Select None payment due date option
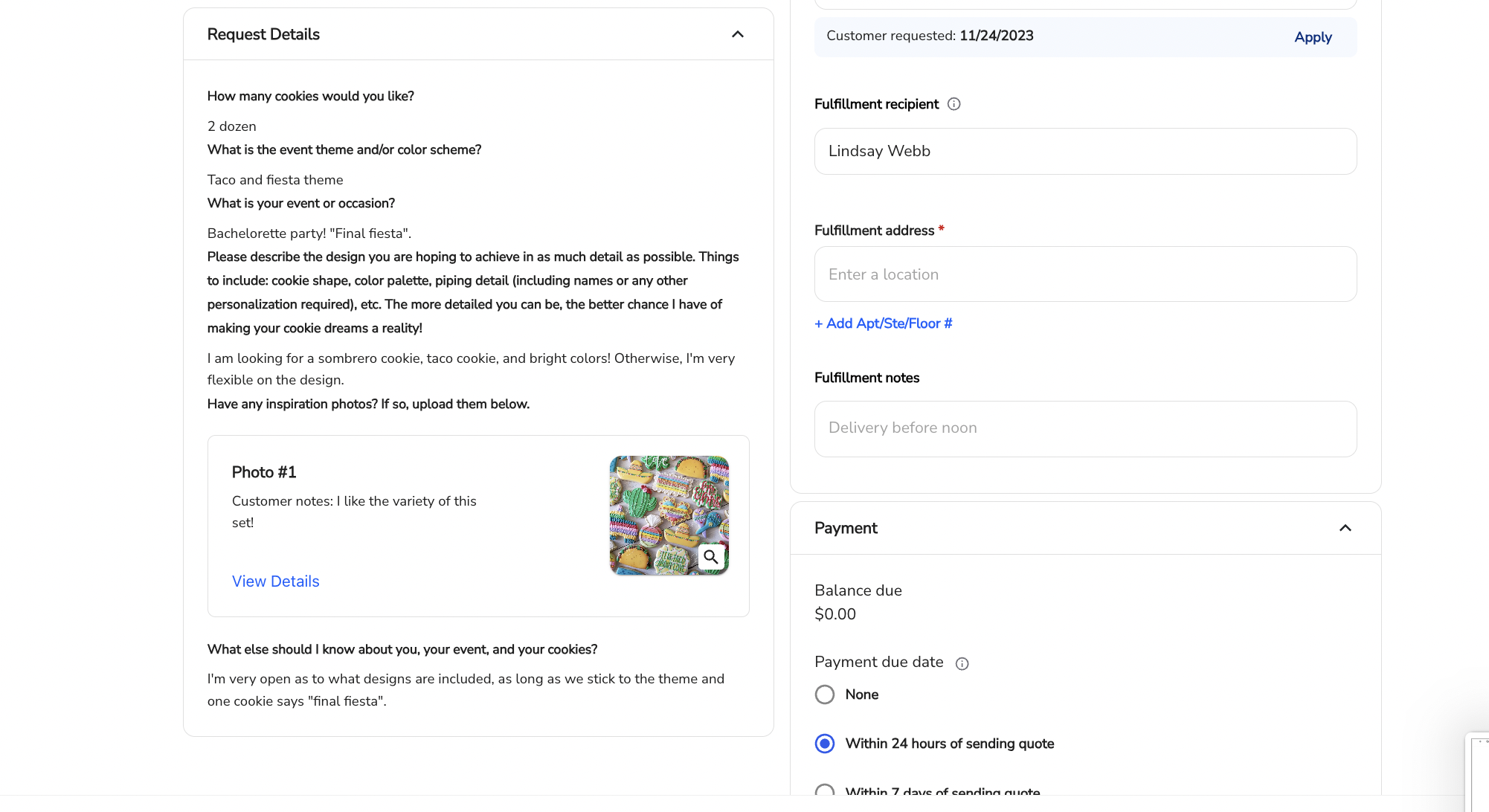The image size is (1489, 812). 824,695
